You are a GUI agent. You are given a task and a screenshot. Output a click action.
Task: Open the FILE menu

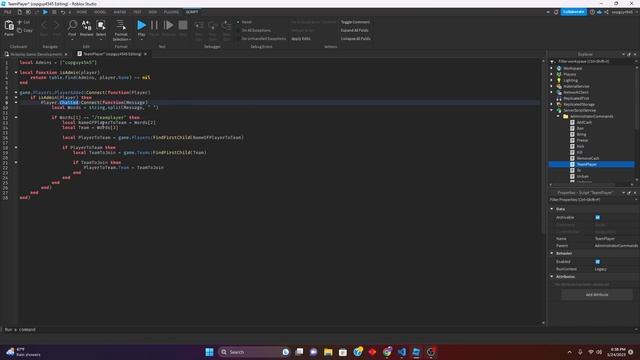(x=8, y=12)
